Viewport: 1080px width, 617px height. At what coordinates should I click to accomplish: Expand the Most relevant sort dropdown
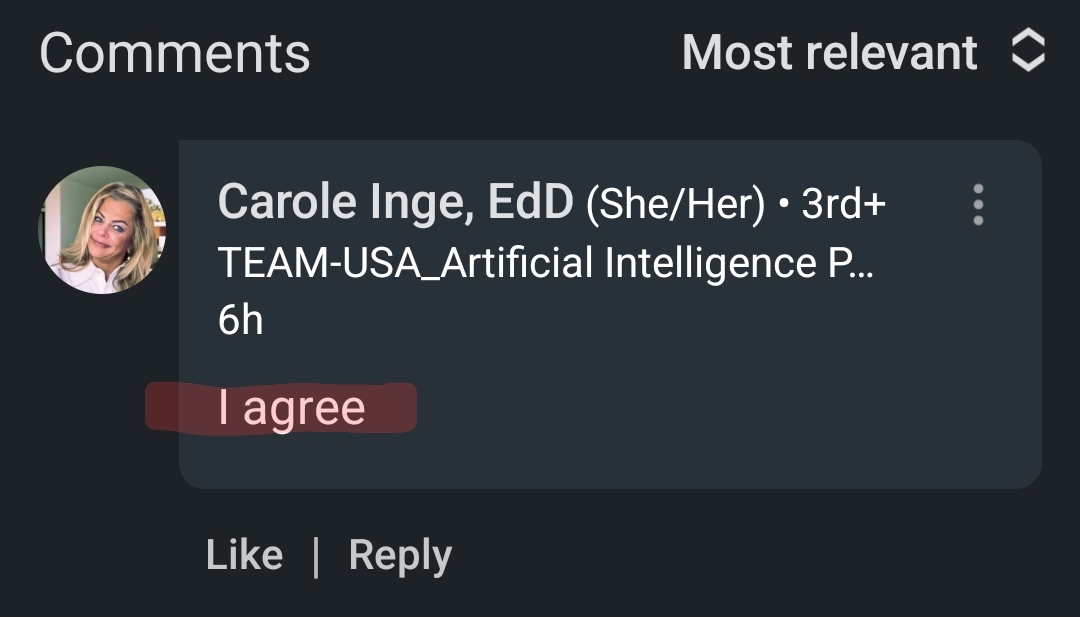(x=863, y=52)
